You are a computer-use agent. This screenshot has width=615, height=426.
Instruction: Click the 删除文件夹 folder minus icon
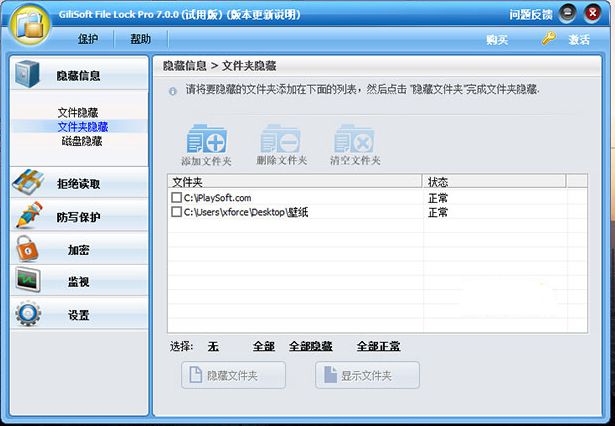pos(280,139)
